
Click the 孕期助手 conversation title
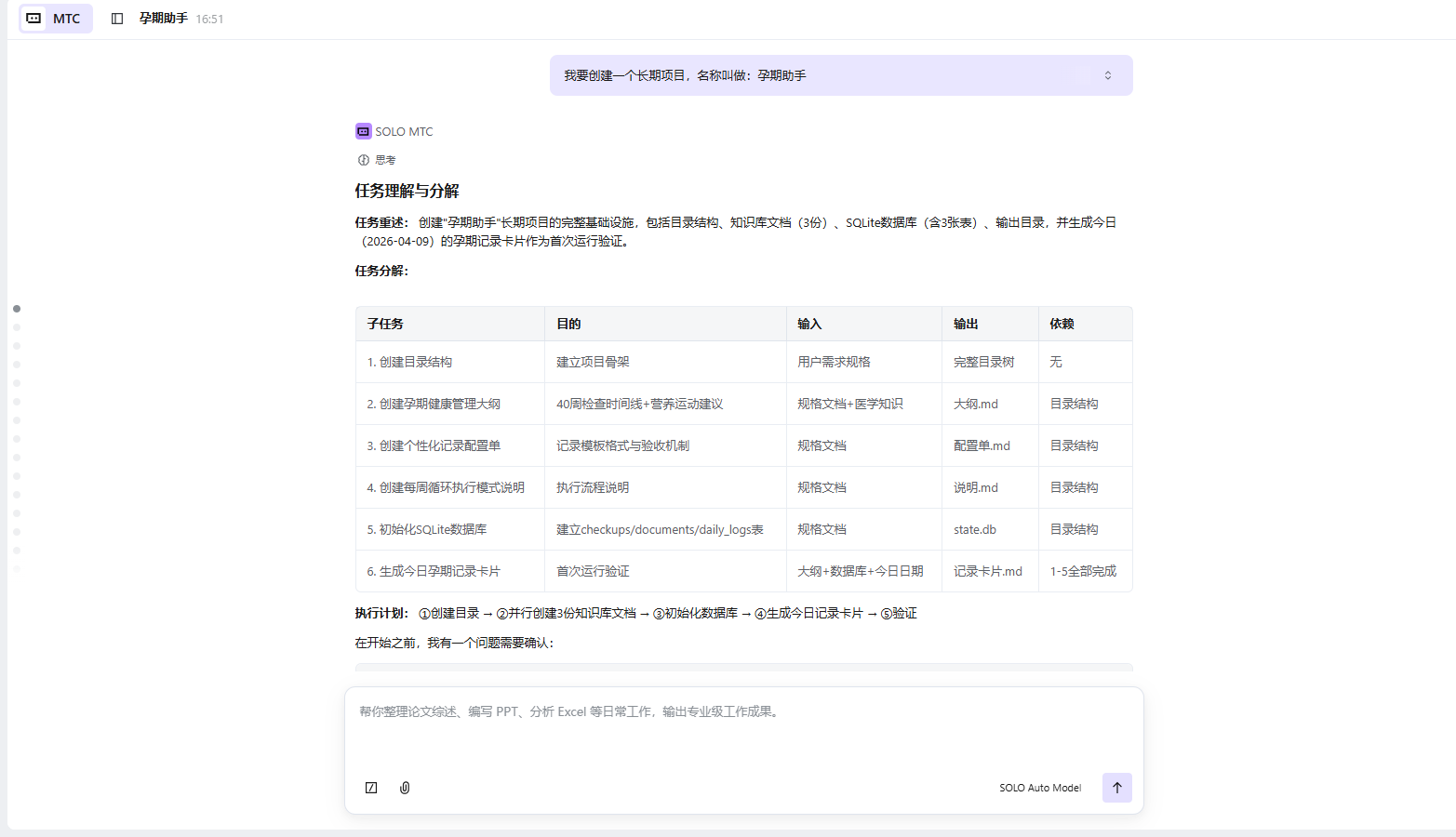pyautogui.click(x=164, y=19)
